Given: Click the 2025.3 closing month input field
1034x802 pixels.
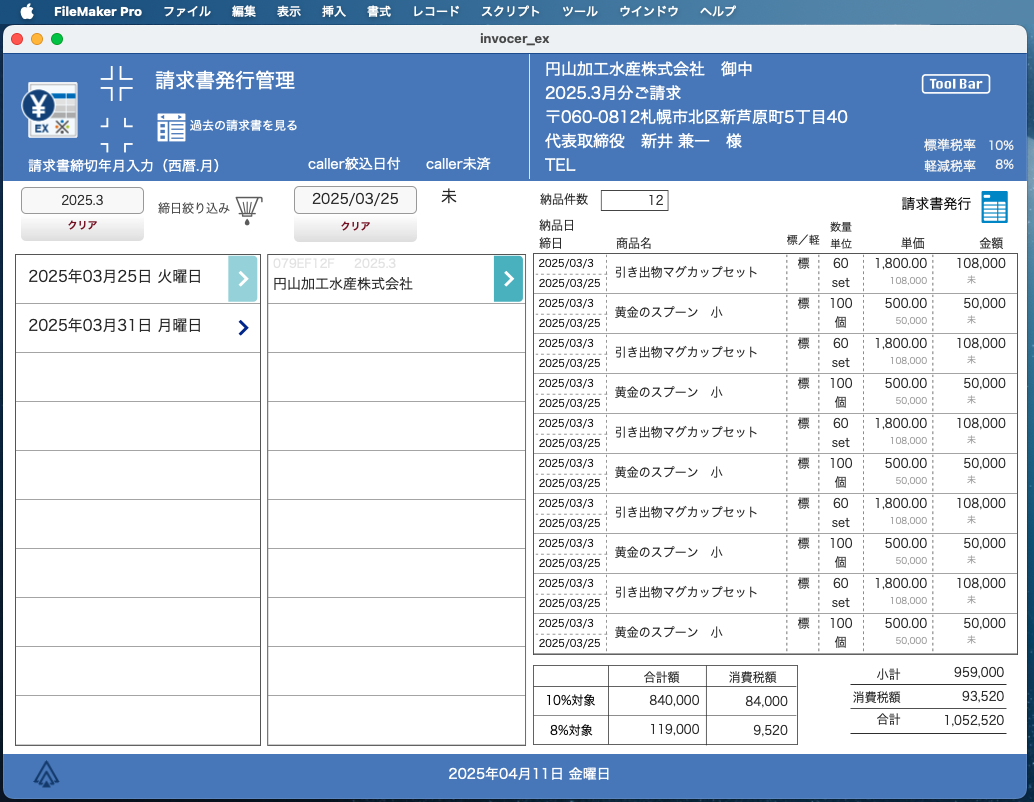Looking at the screenshot, I should [x=82, y=200].
